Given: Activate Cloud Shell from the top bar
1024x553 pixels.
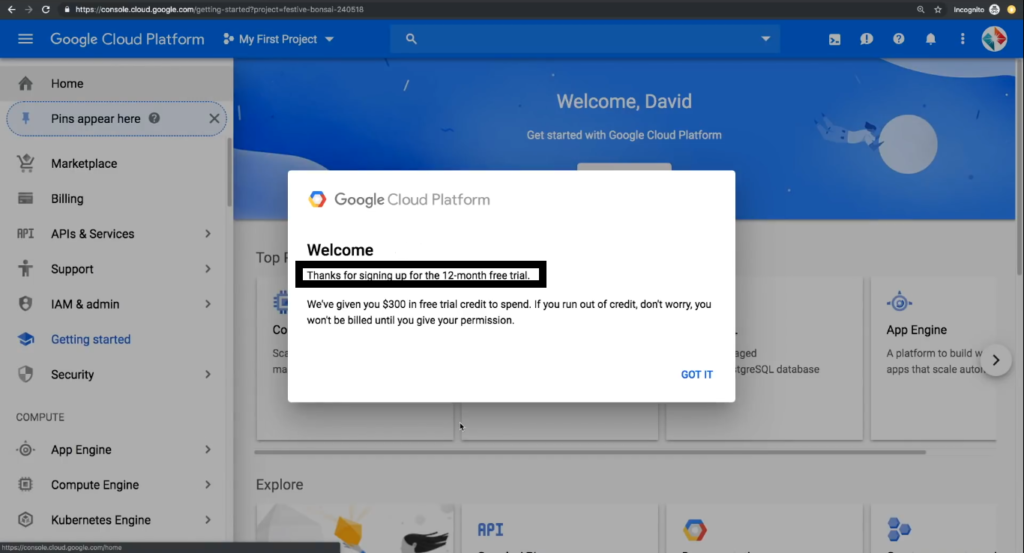Looking at the screenshot, I should 835,40.
